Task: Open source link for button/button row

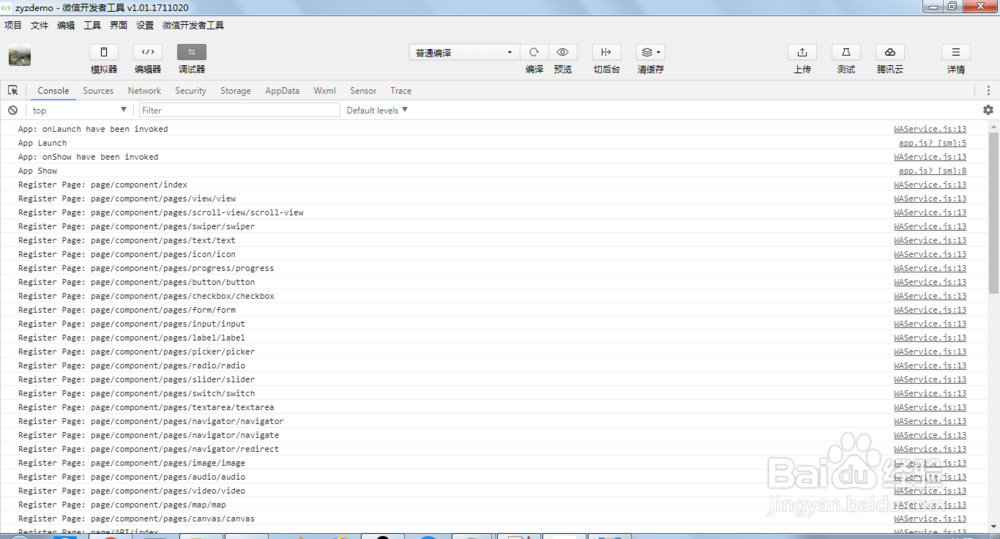Action: [930, 282]
